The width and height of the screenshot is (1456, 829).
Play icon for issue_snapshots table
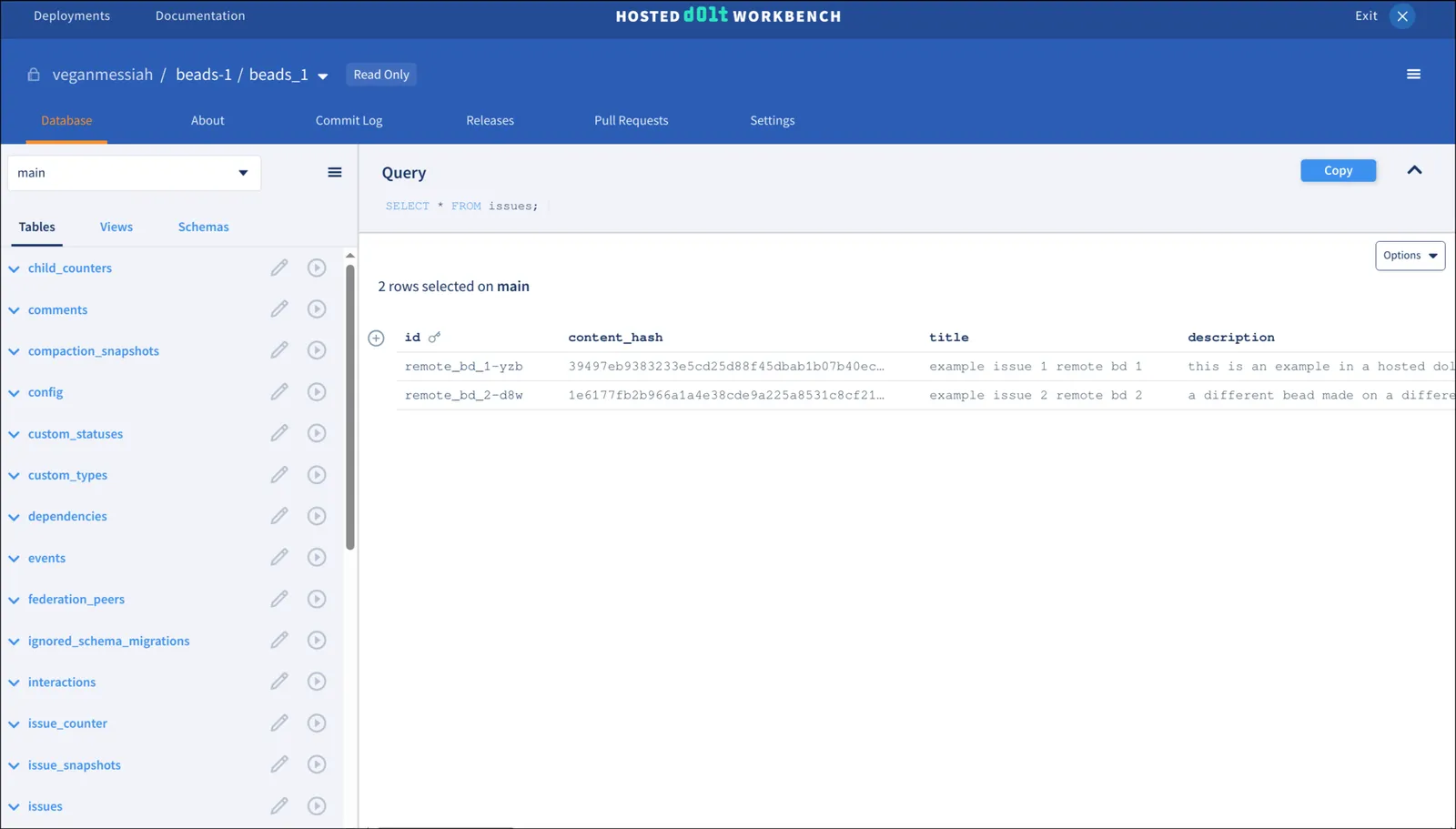(317, 764)
